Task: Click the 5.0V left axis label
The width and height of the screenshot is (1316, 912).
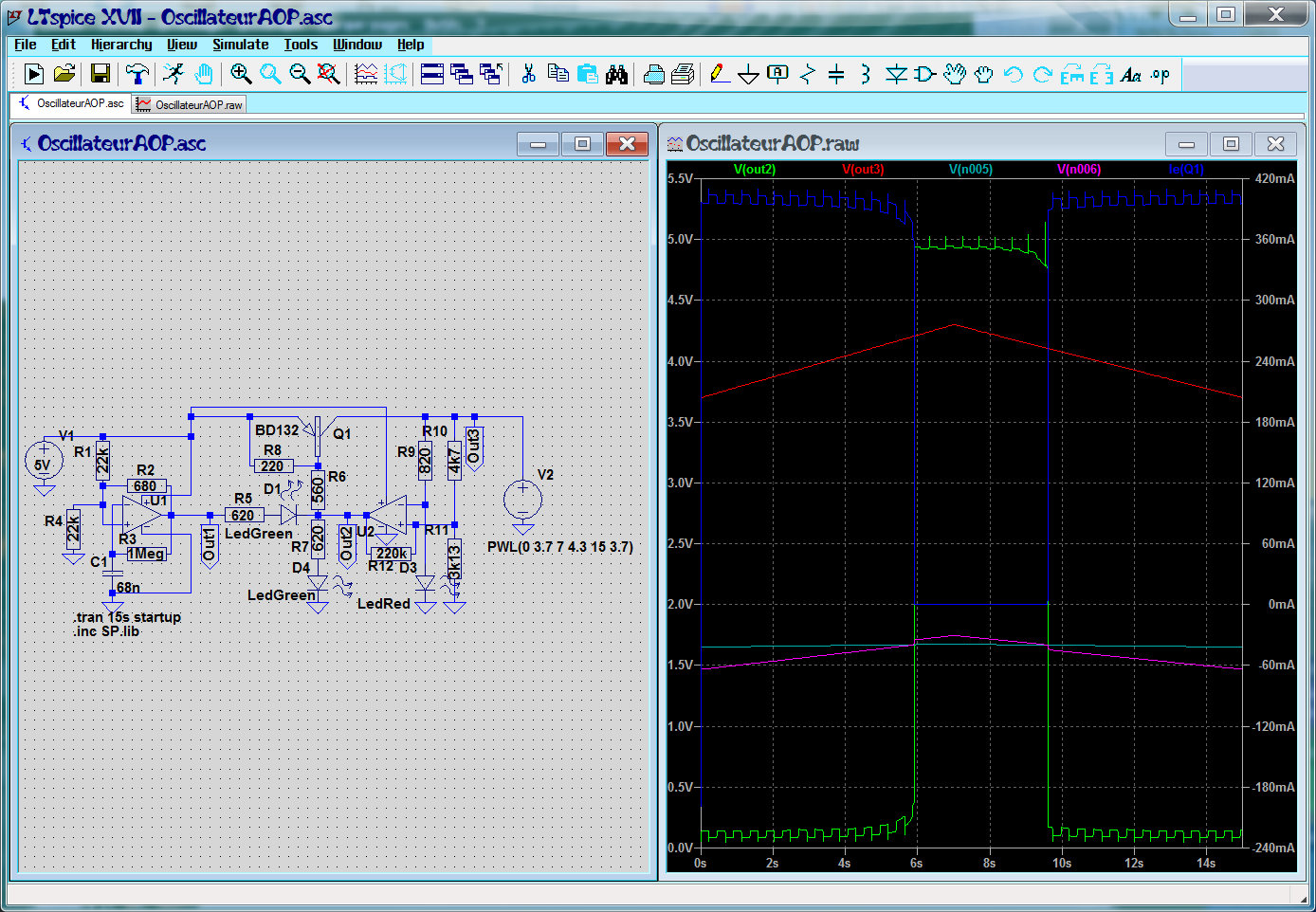Action: click(x=680, y=239)
